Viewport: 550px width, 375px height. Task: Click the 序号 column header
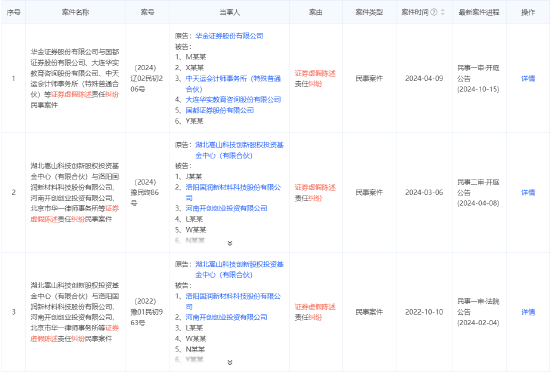13,12
